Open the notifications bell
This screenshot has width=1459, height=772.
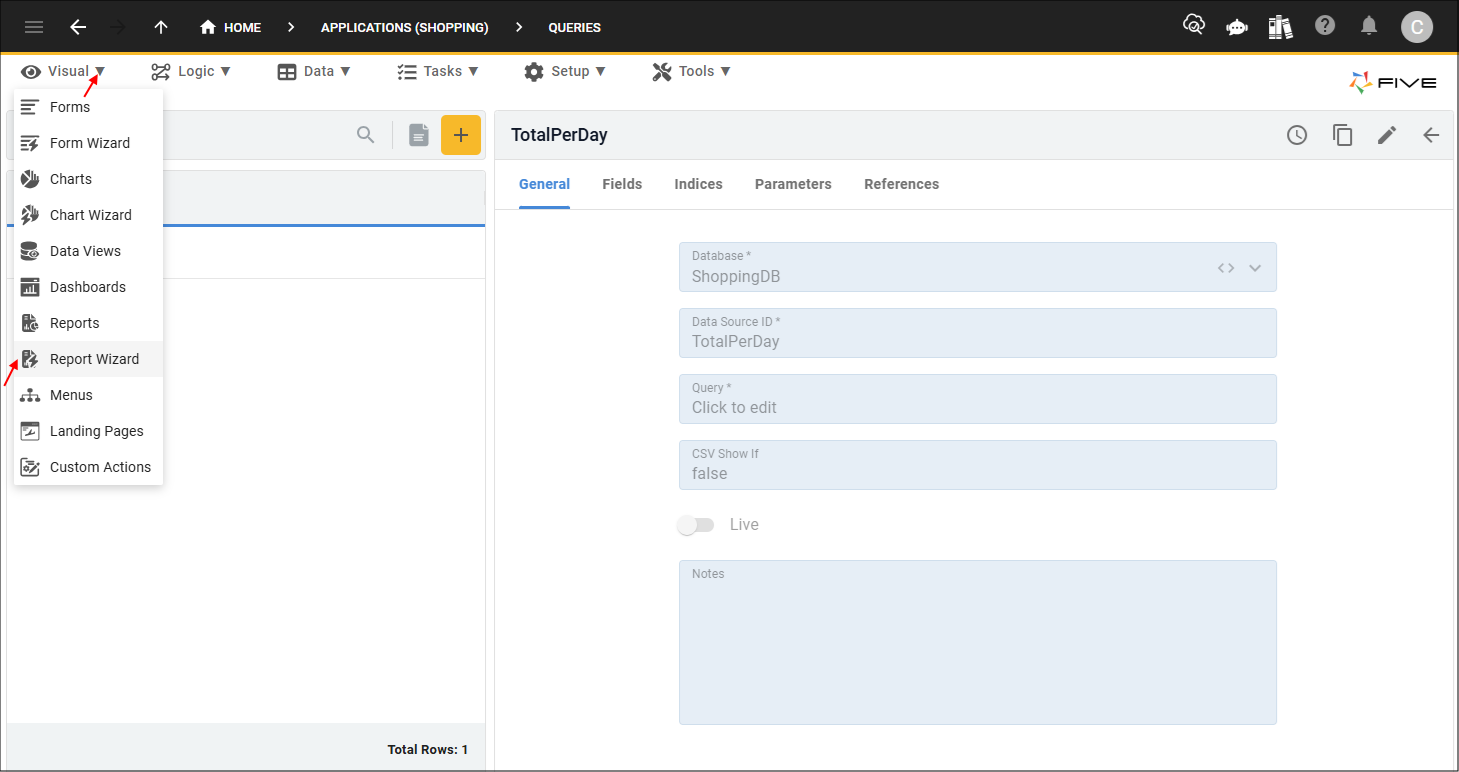[x=1369, y=26]
